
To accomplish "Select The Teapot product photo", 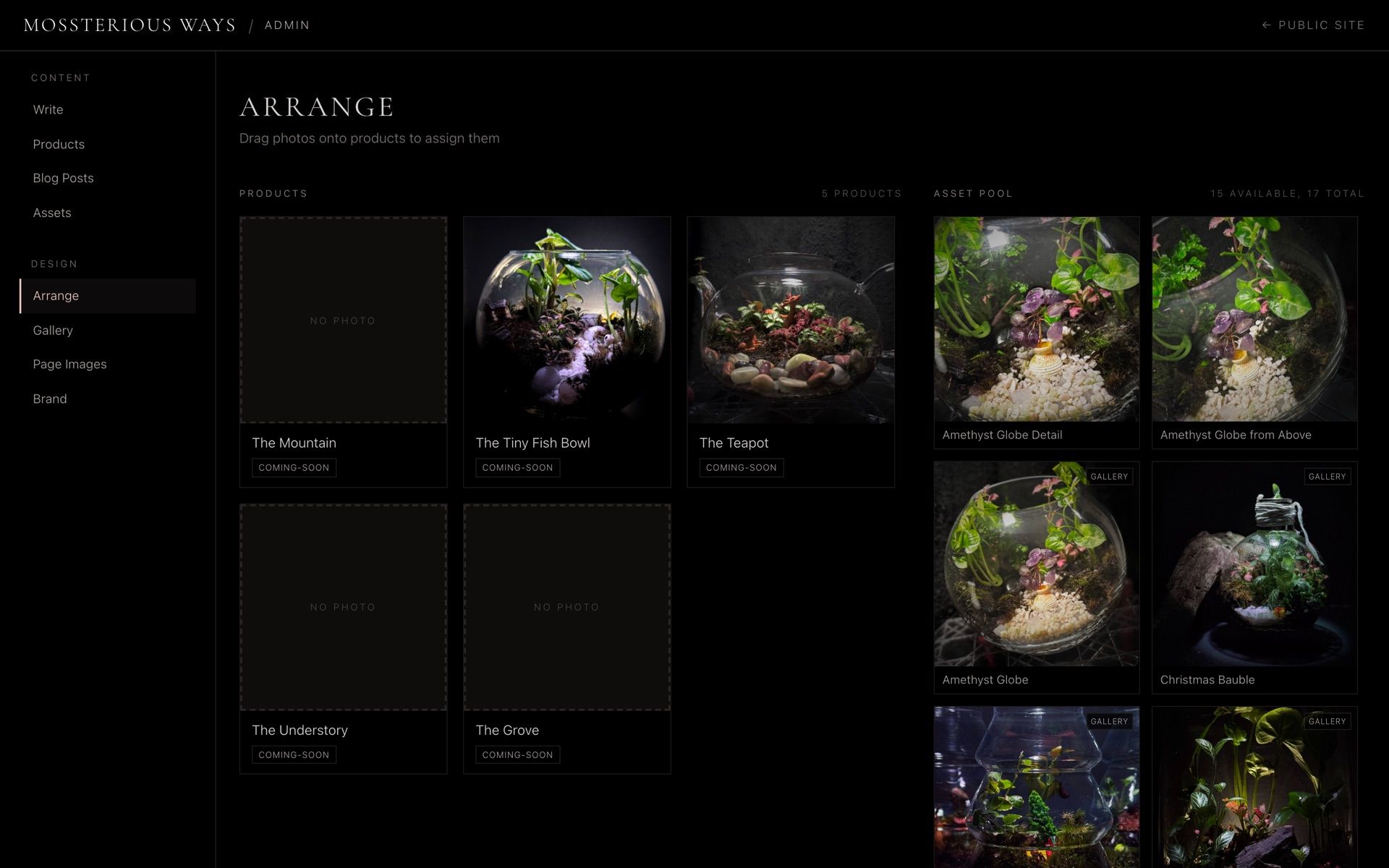I will point(791,320).
